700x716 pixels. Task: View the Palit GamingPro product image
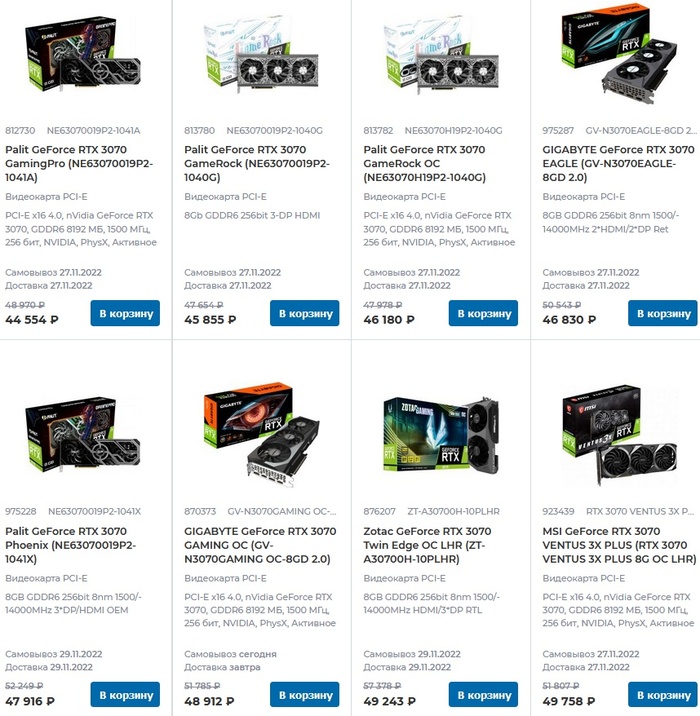pyautogui.click(x=83, y=54)
